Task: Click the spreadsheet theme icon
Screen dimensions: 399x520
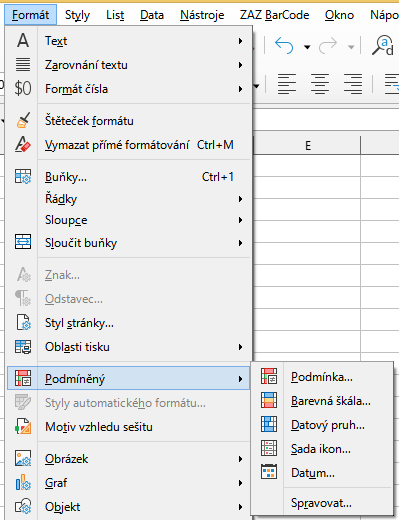Action: point(23,427)
